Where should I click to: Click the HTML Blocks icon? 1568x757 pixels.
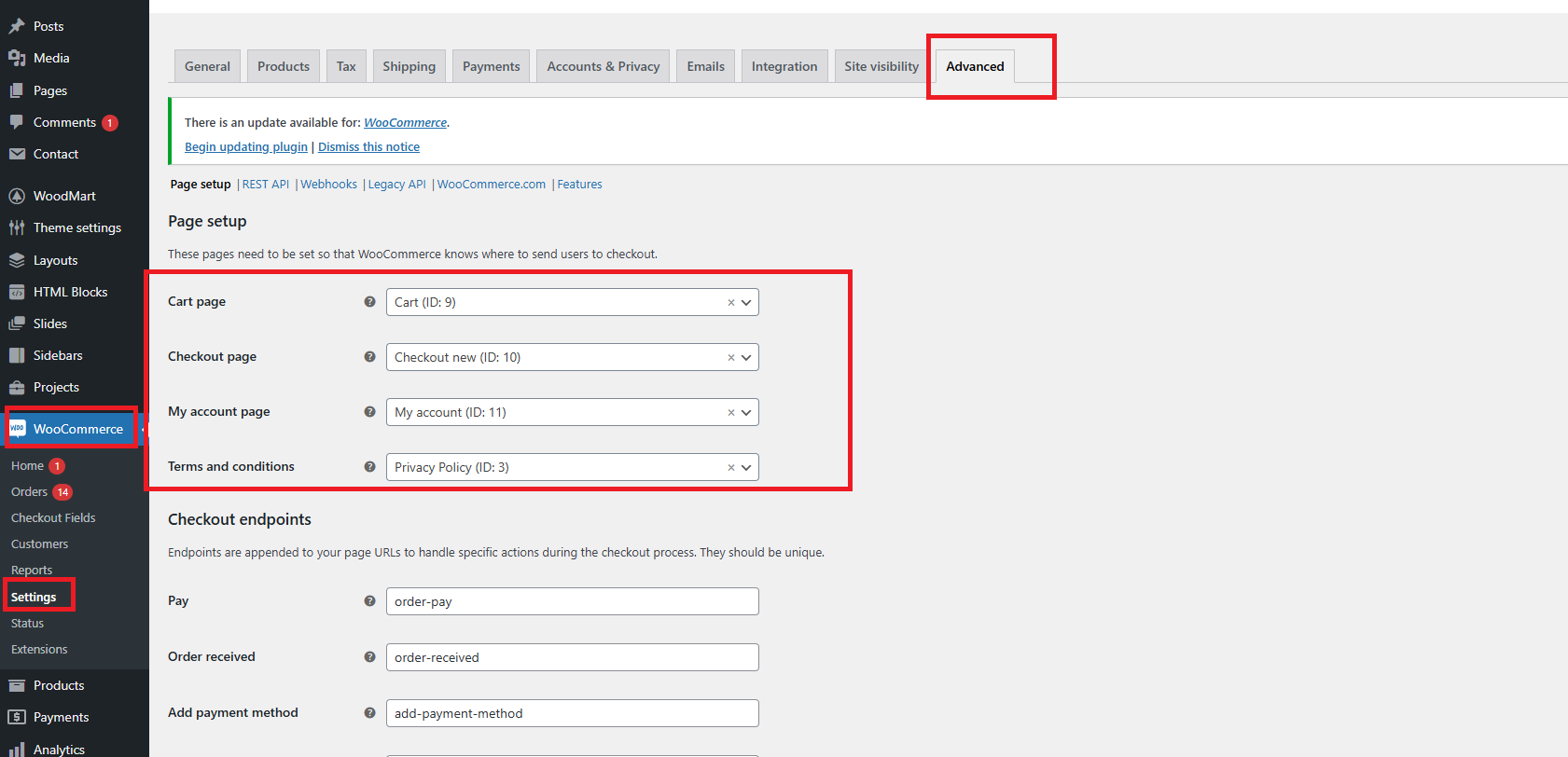[17, 292]
